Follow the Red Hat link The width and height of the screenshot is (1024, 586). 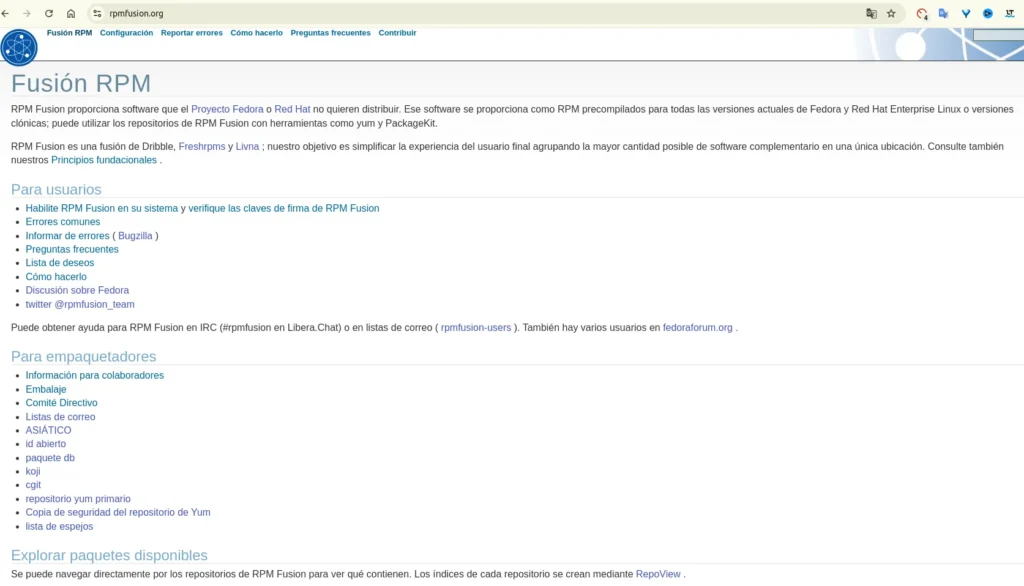tap(292, 109)
